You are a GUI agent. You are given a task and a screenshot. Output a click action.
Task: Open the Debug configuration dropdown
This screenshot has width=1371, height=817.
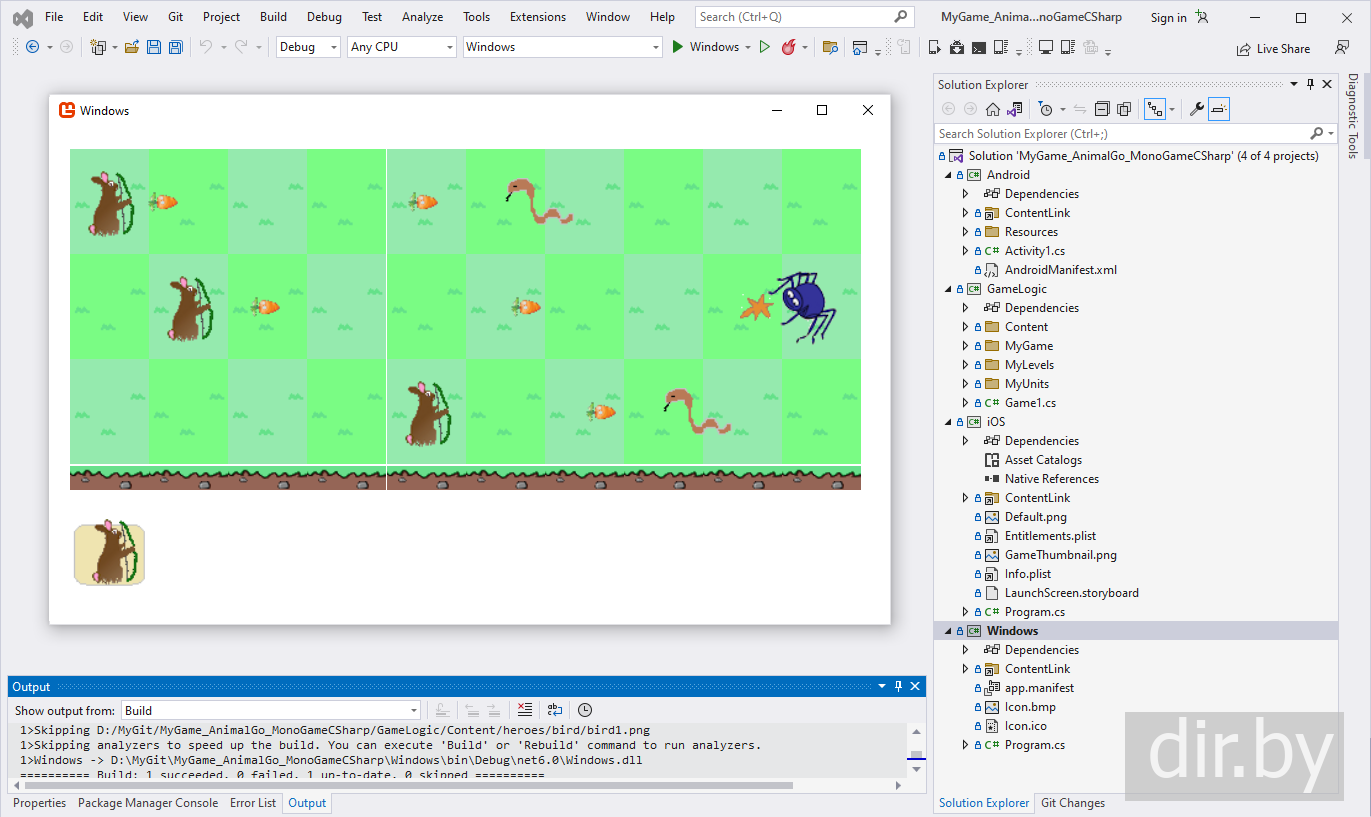pyautogui.click(x=308, y=47)
